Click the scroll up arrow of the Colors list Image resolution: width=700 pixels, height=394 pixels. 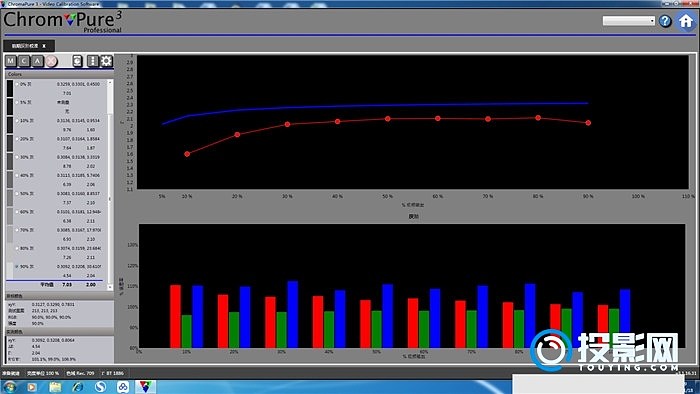110,83
